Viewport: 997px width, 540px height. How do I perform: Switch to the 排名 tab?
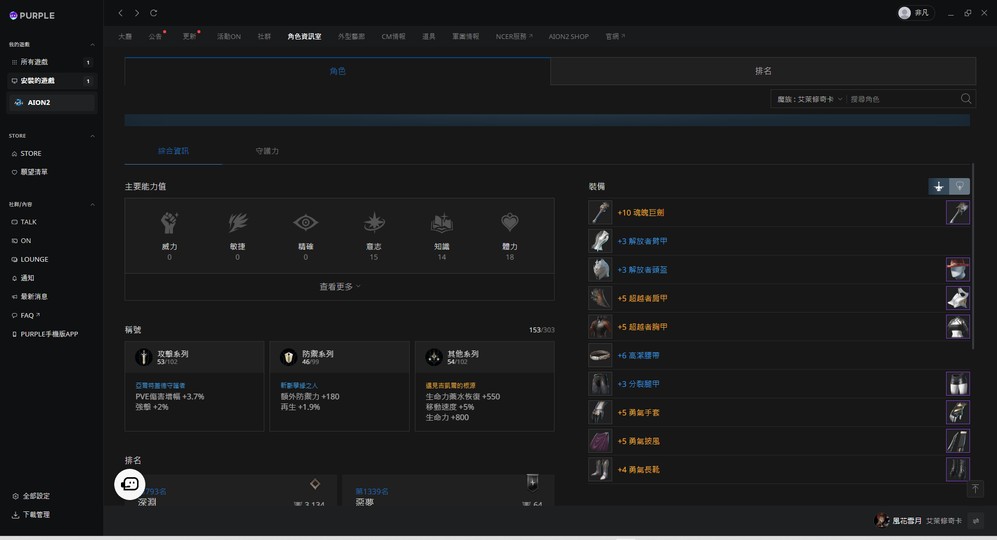point(762,71)
